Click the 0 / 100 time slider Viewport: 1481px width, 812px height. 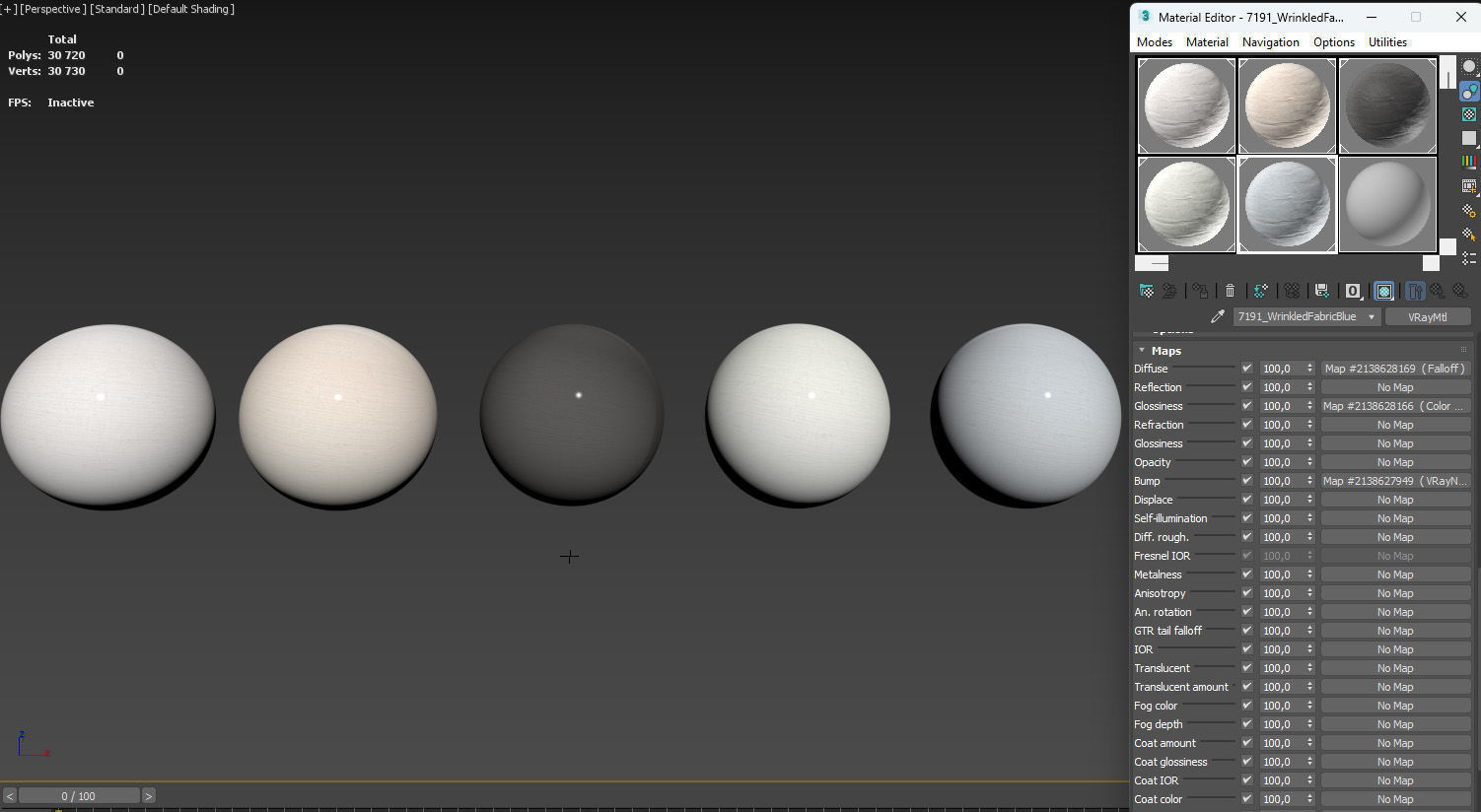coord(79,796)
